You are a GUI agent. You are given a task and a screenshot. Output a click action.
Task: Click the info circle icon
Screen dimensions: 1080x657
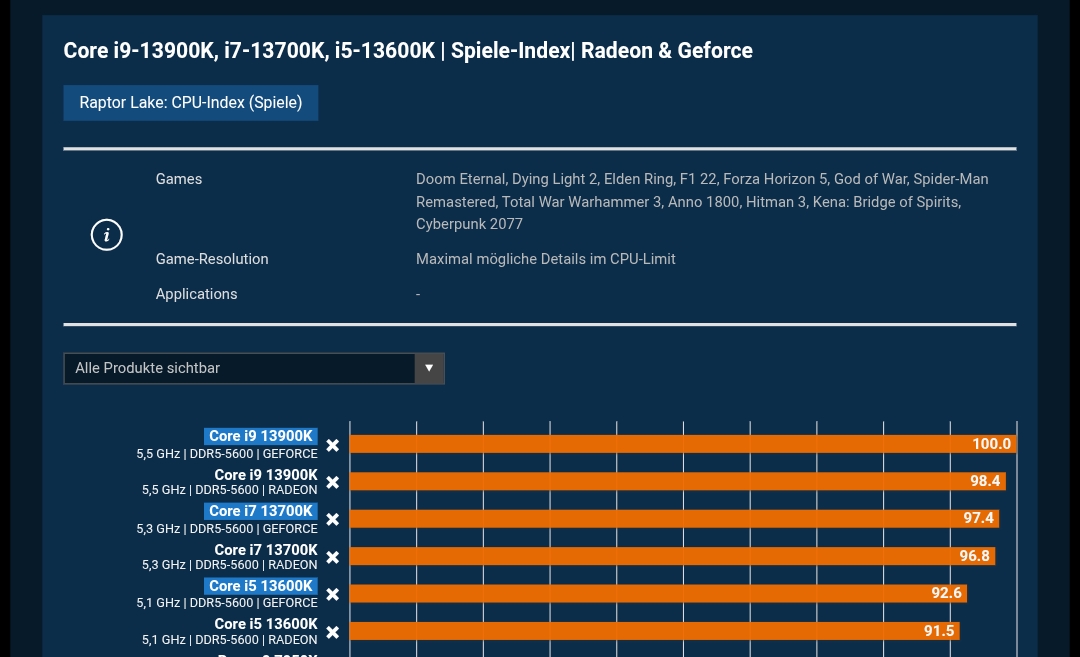[107, 235]
